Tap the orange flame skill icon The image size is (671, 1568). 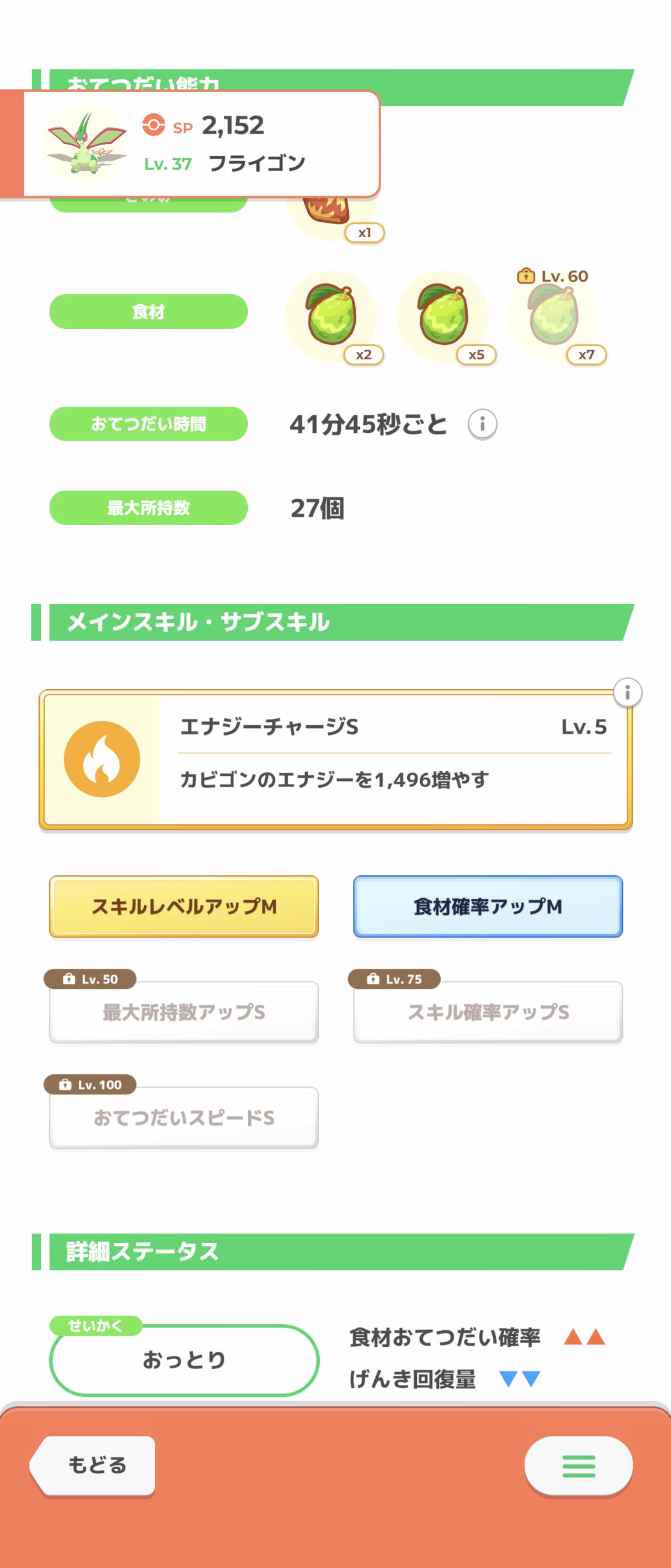pos(102,759)
